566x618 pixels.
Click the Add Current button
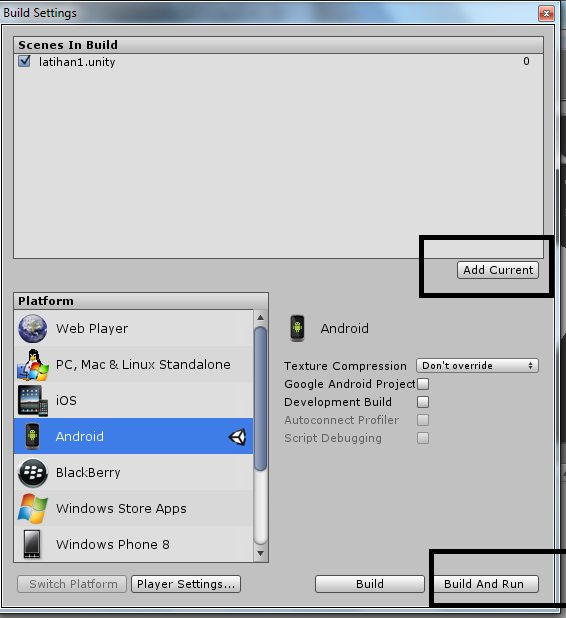click(x=498, y=270)
